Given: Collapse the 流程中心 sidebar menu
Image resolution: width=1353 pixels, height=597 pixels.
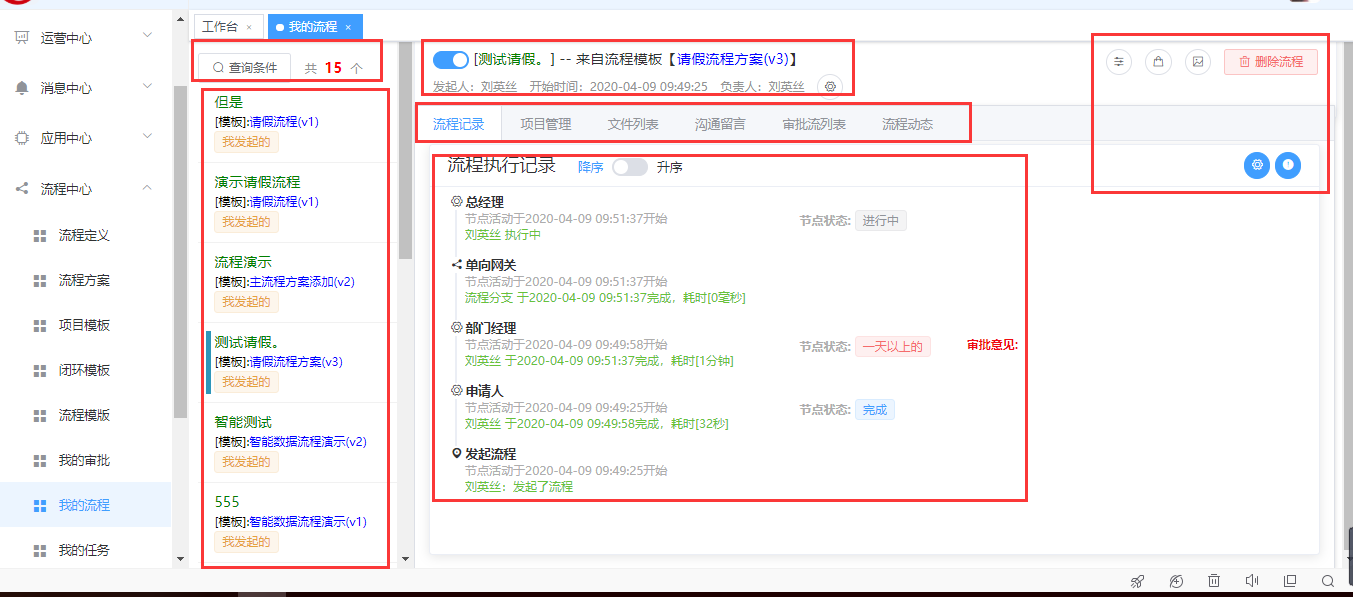Looking at the screenshot, I should click(x=147, y=188).
